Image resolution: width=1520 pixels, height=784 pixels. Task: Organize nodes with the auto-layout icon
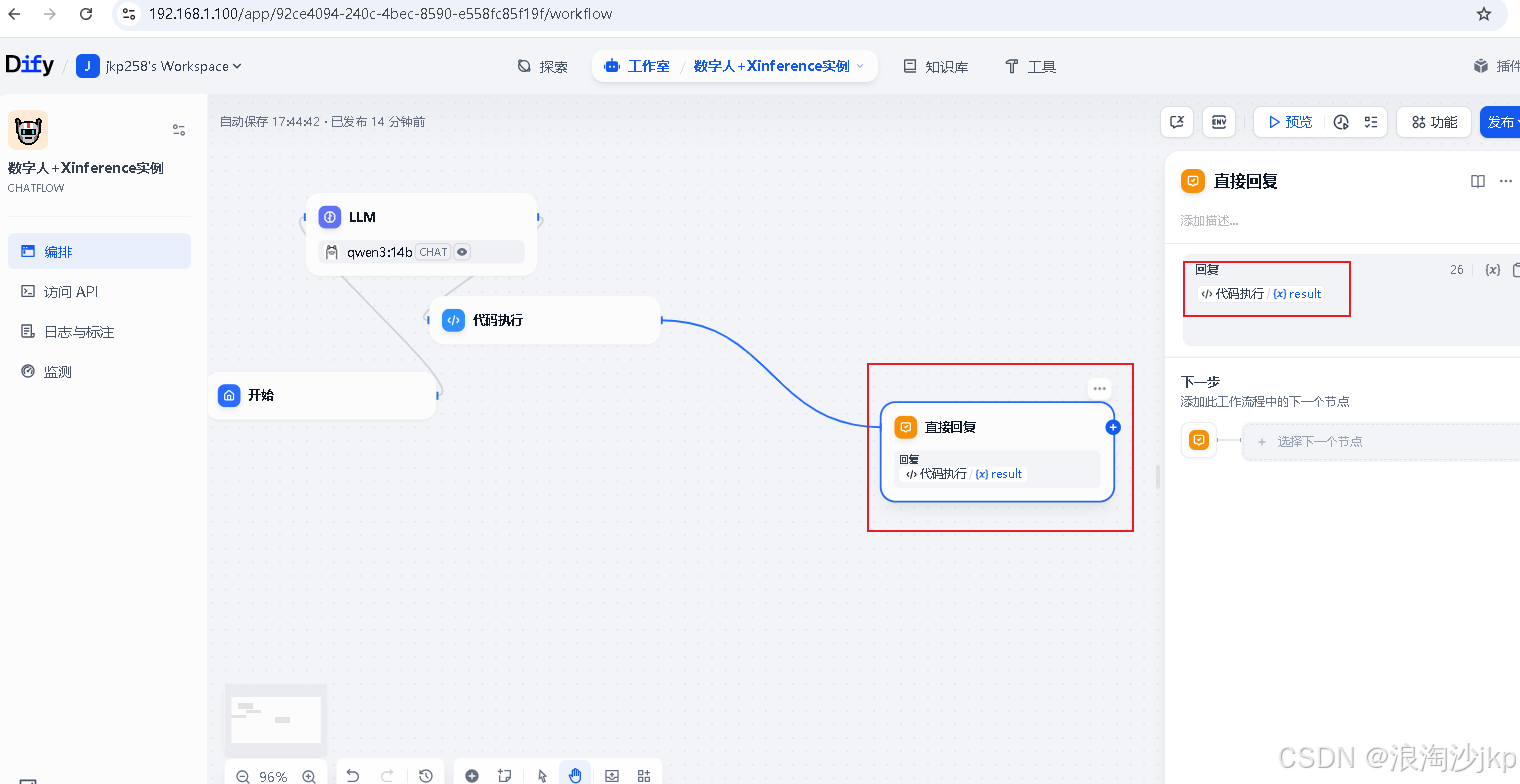pyautogui.click(x=644, y=775)
